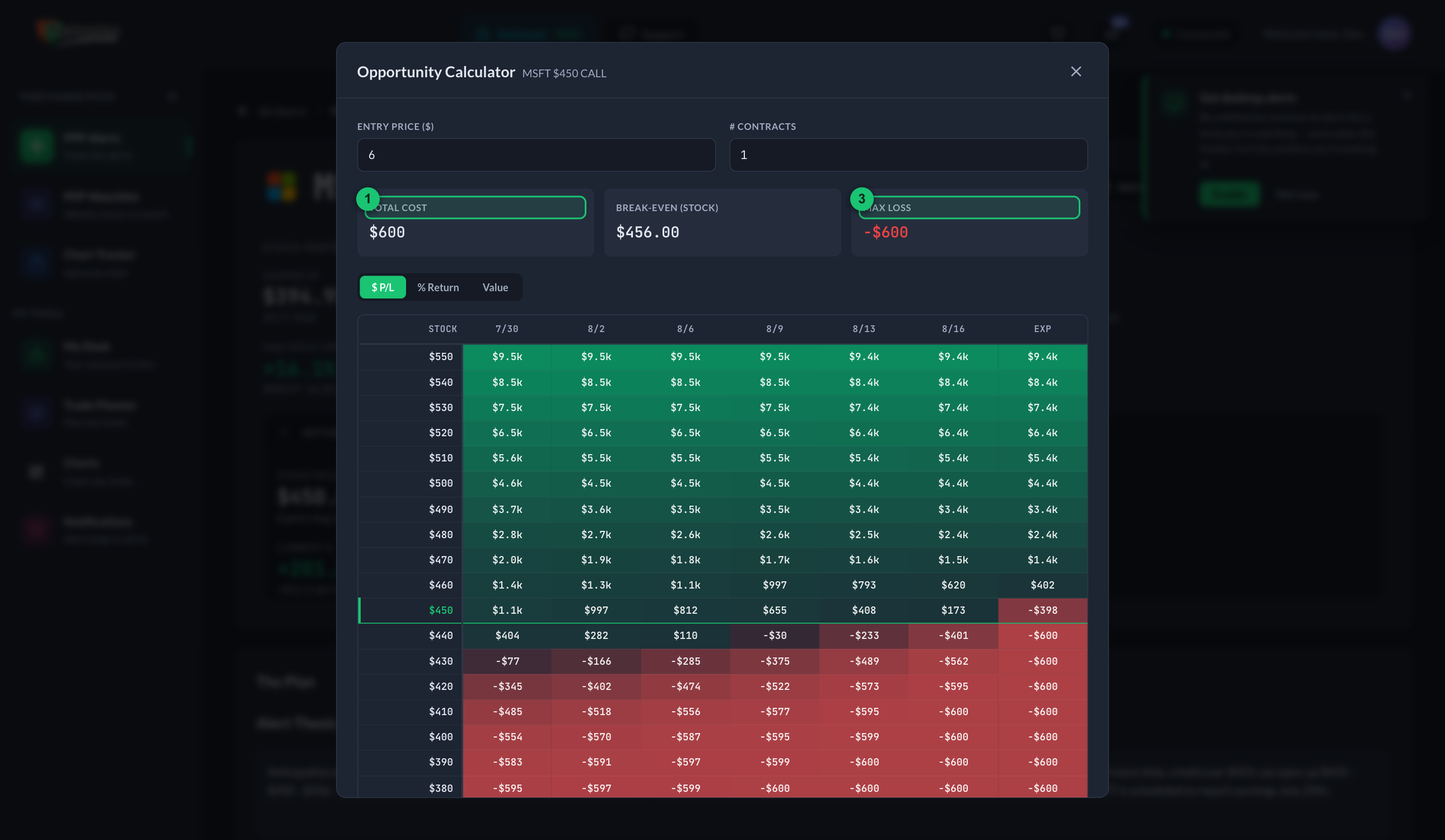Image resolution: width=1445 pixels, height=840 pixels.
Task: Click the -$233 cell under 8/13
Action: (864, 635)
